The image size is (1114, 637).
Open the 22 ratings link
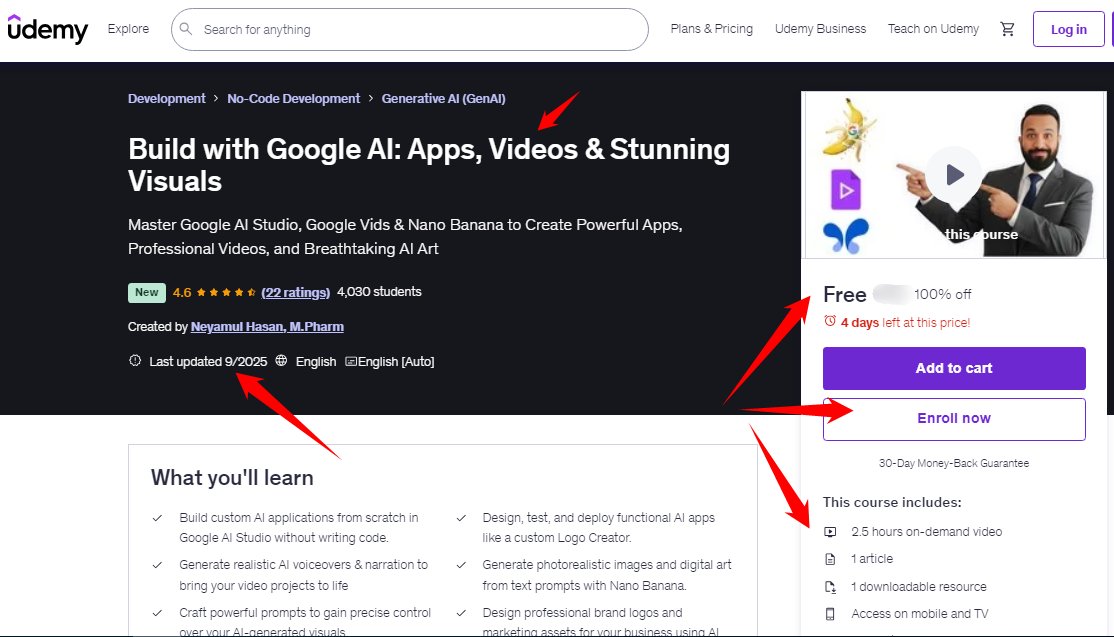(296, 293)
